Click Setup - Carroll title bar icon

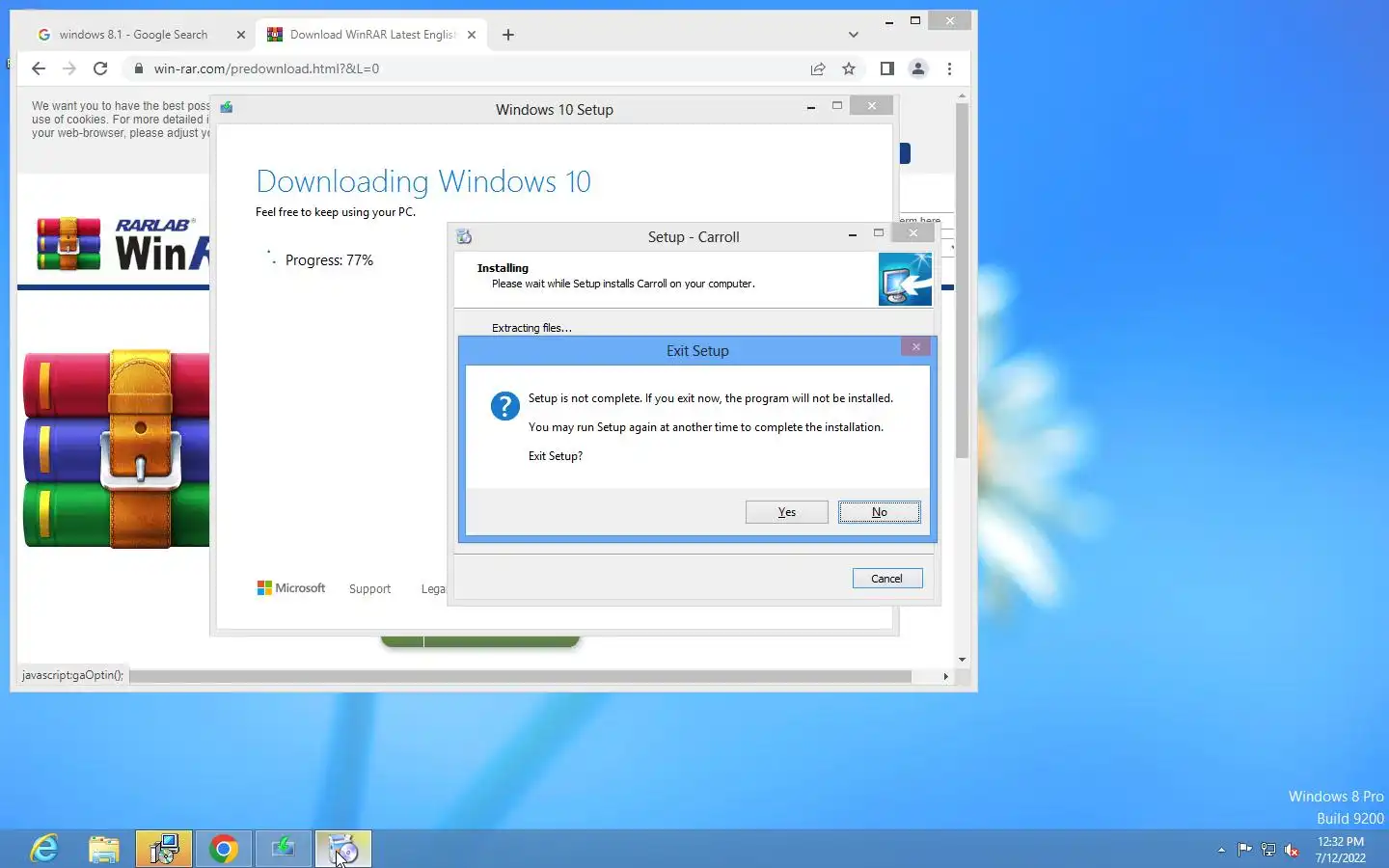464,236
